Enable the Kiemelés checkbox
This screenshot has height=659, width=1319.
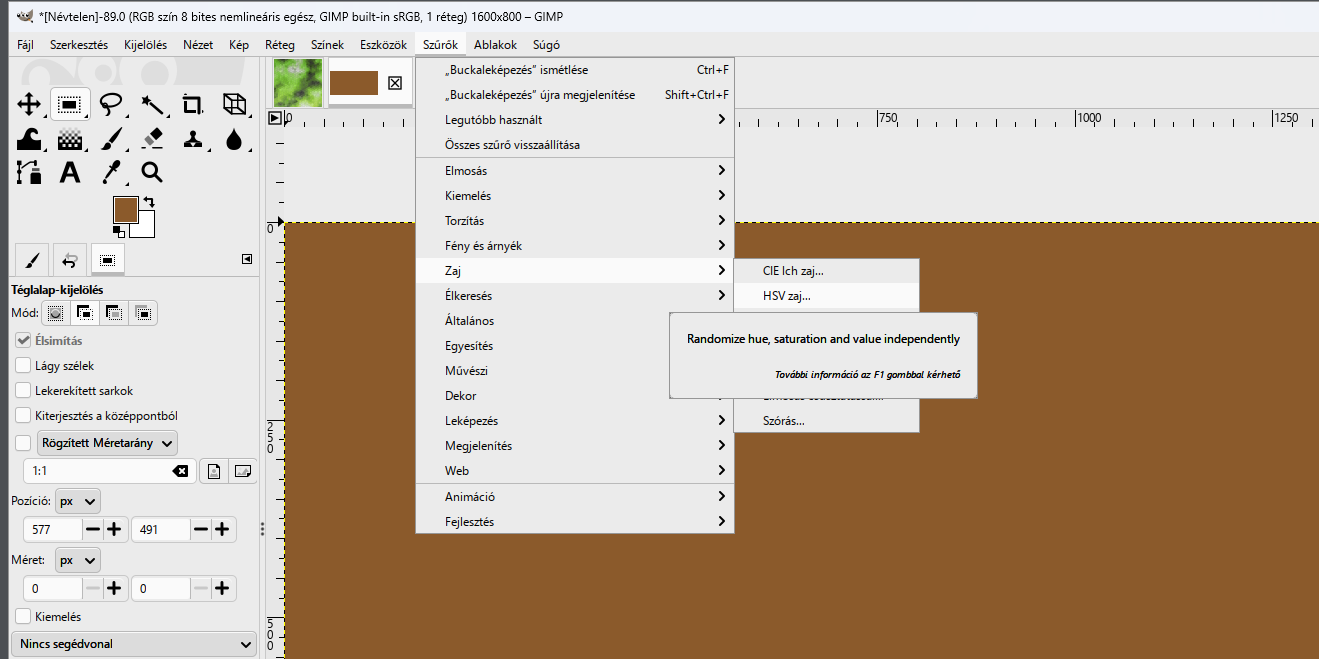23,617
